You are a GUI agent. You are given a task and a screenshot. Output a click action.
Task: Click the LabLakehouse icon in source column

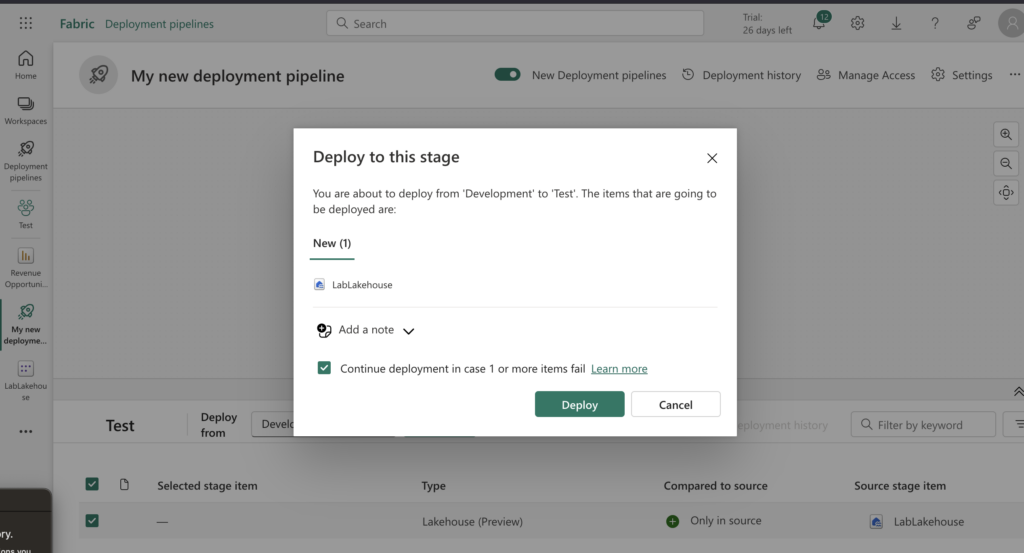[876, 522]
